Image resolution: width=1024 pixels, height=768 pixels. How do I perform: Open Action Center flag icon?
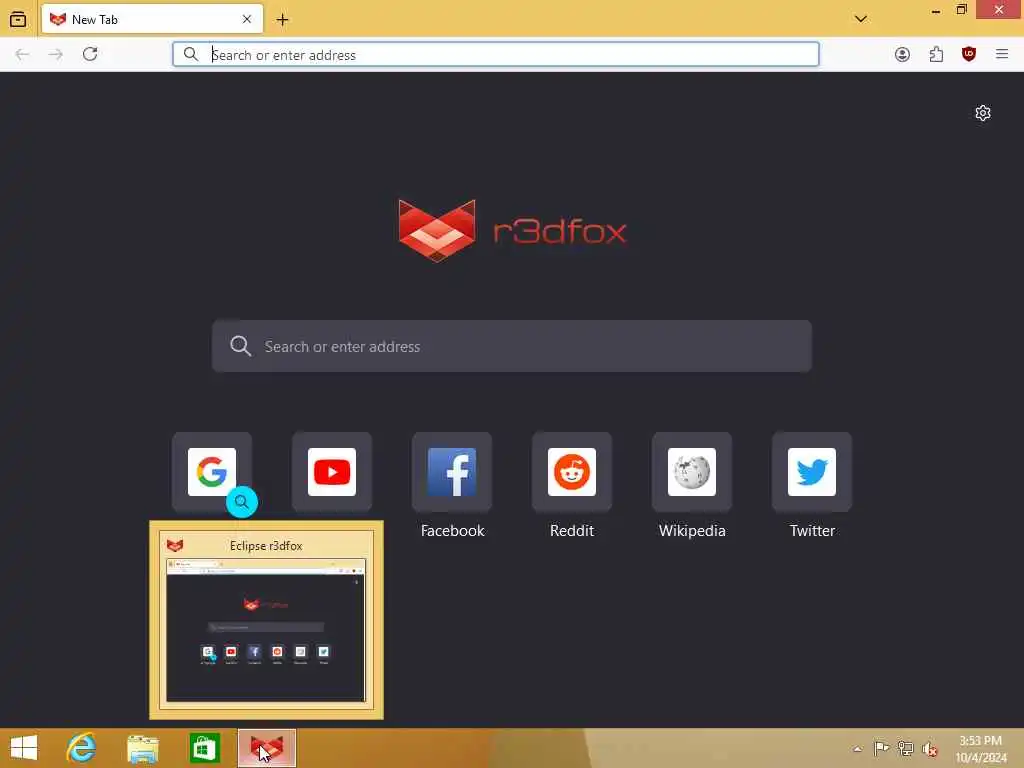point(881,748)
